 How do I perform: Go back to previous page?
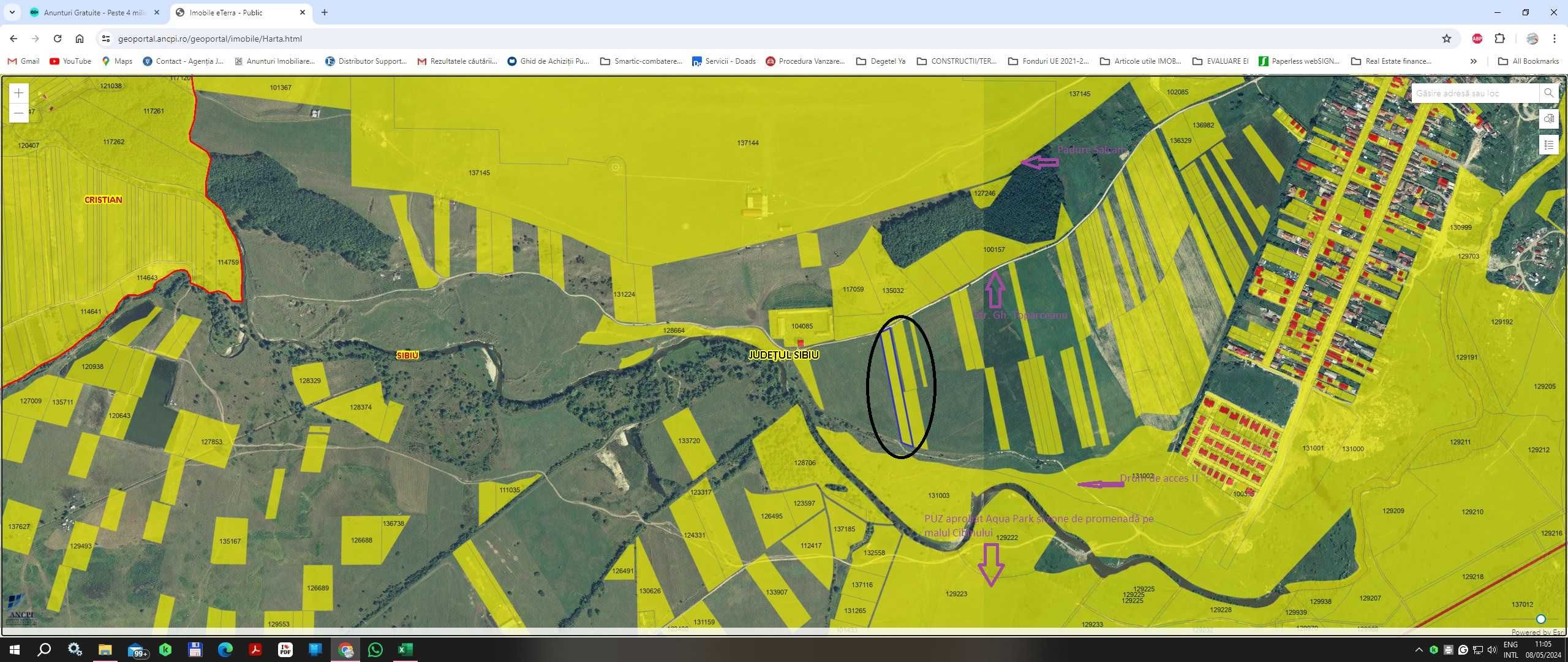13,39
